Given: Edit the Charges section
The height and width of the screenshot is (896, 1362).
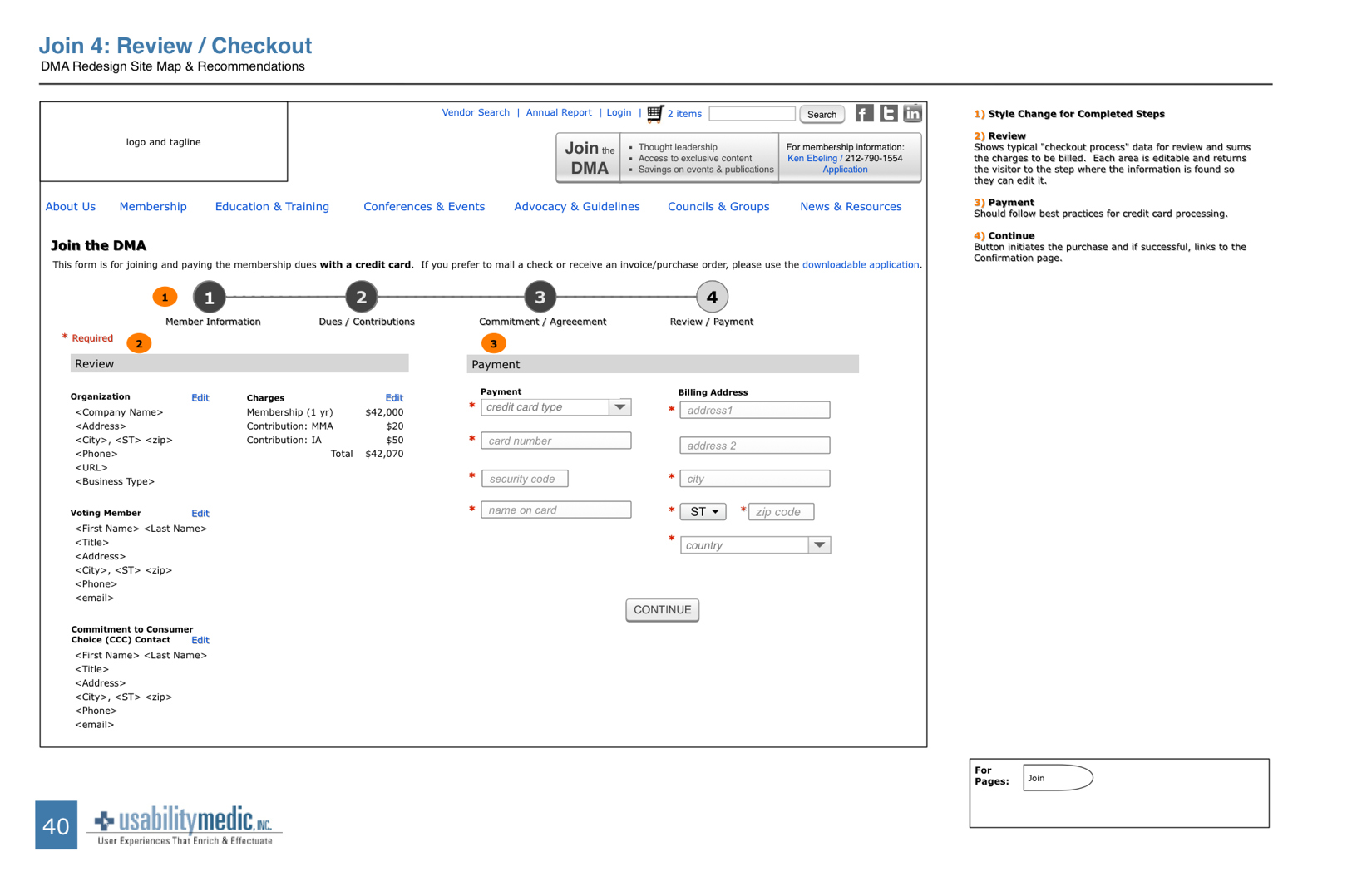Looking at the screenshot, I should pos(394,398).
